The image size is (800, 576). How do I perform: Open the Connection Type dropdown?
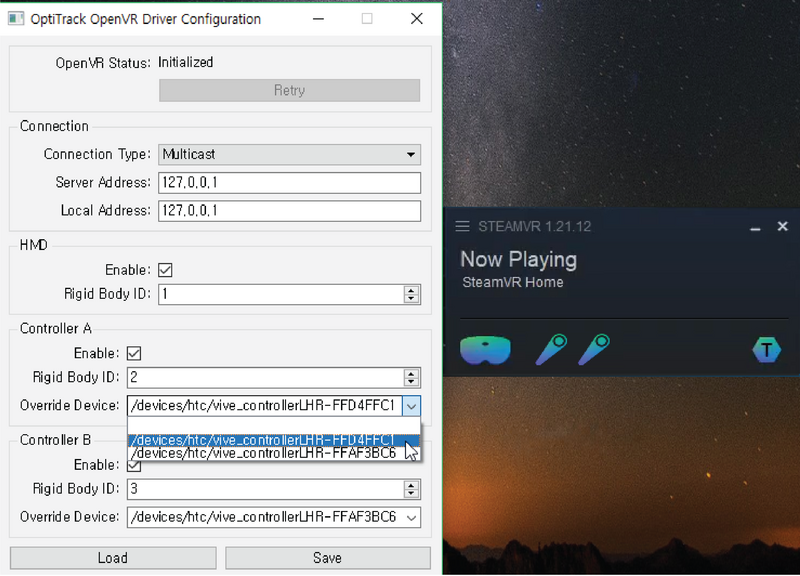(x=410, y=154)
